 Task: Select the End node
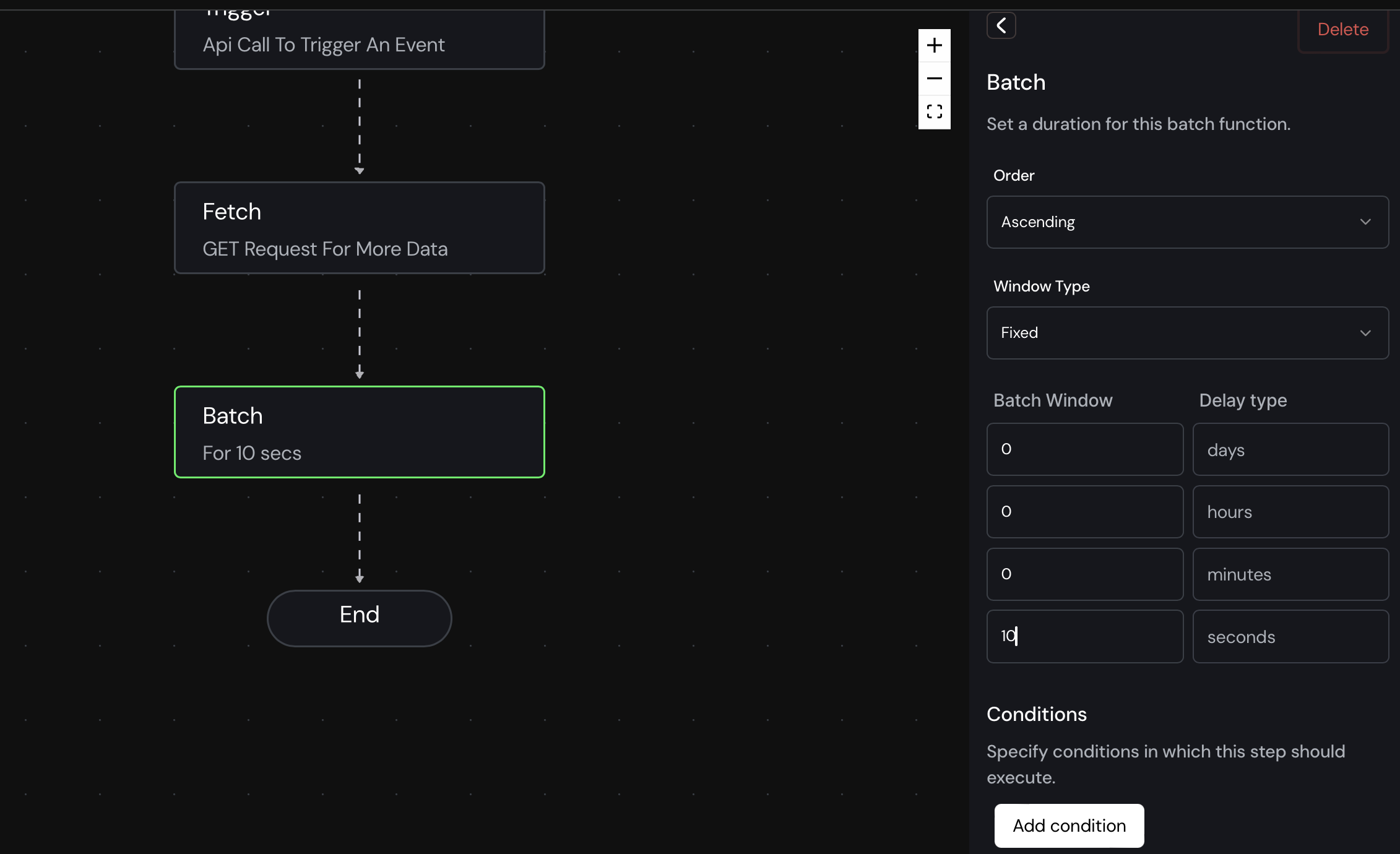tap(360, 618)
